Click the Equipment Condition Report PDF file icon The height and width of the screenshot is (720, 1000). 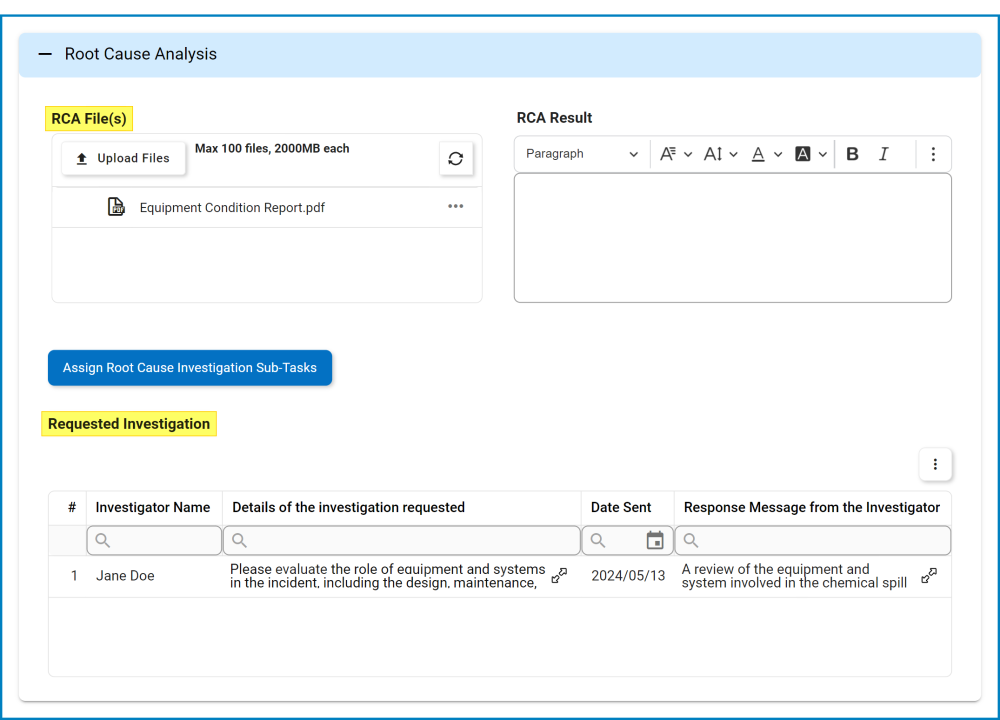(117, 207)
